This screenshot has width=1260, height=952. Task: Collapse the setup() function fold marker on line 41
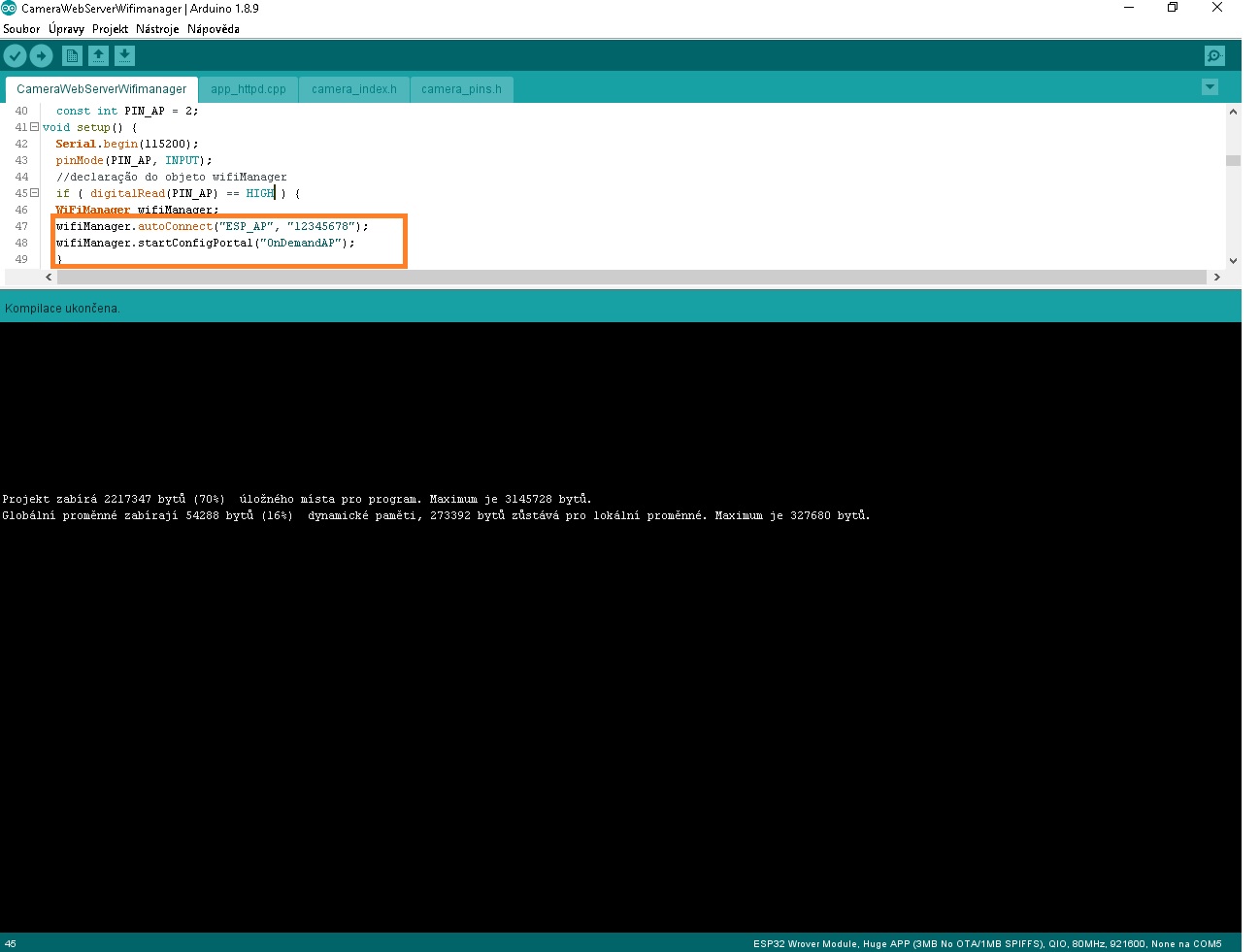tap(34, 127)
